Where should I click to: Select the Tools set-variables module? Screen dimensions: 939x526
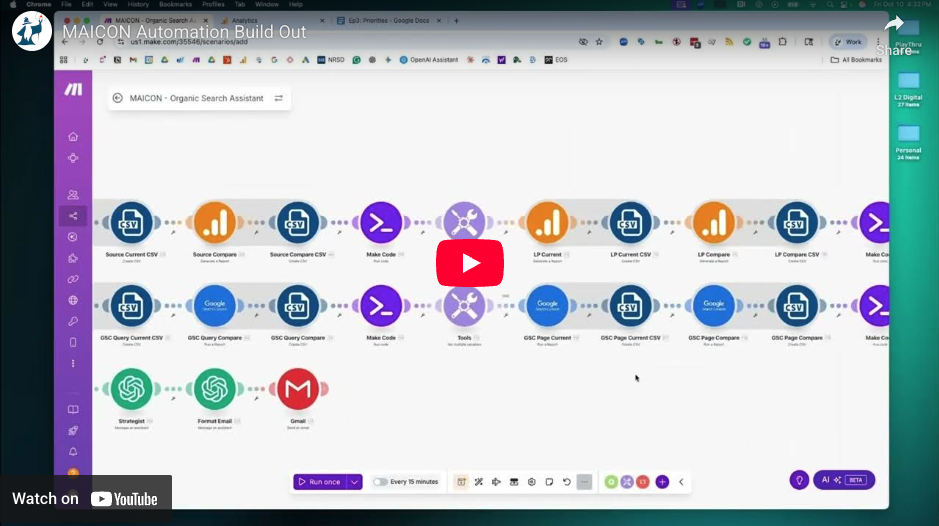tap(464, 309)
